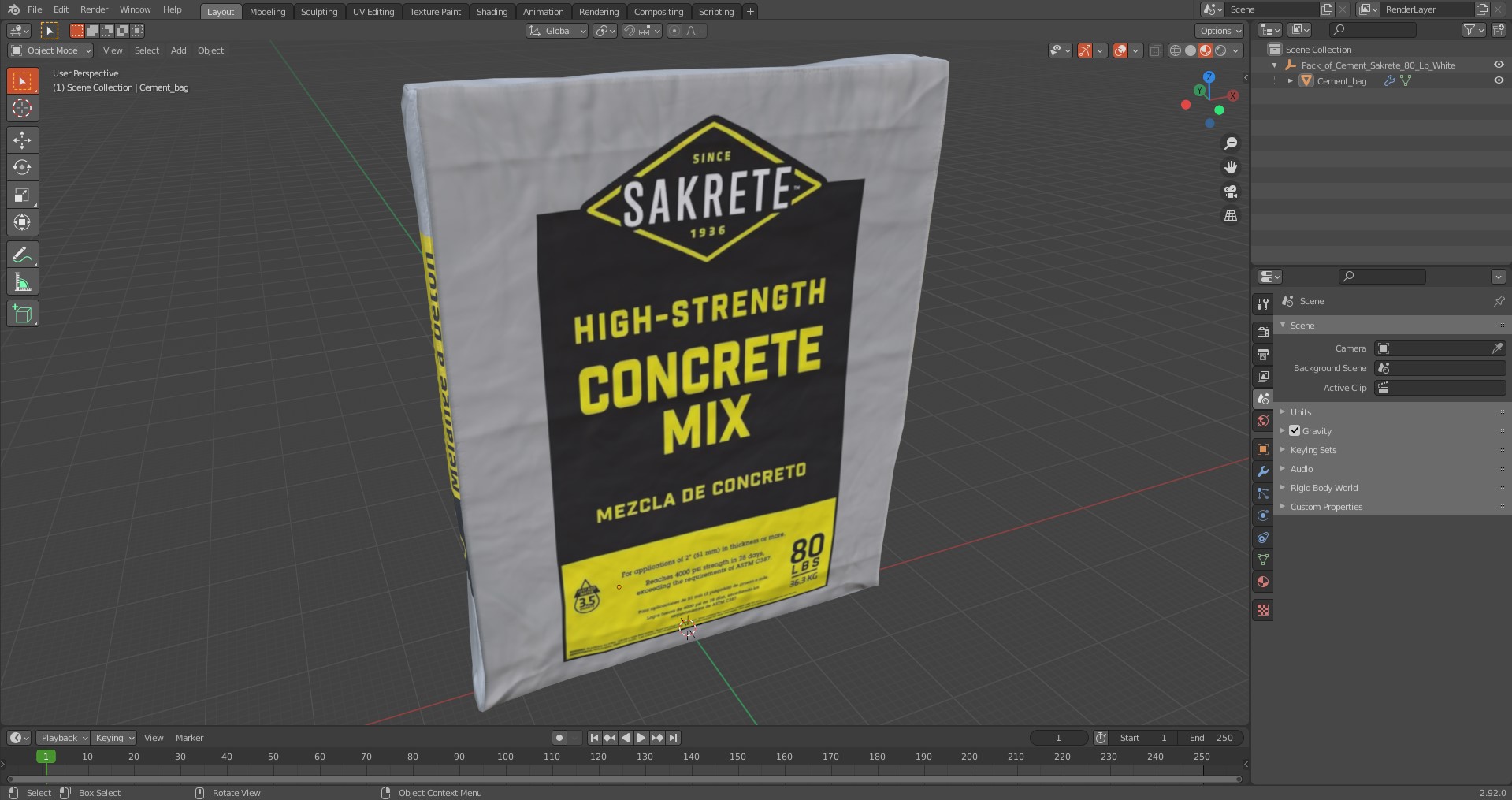This screenshot has height=800, width=1512.
Task: Activate the Cursor tool
Action: pyautogui.click(x=22, y=108)
